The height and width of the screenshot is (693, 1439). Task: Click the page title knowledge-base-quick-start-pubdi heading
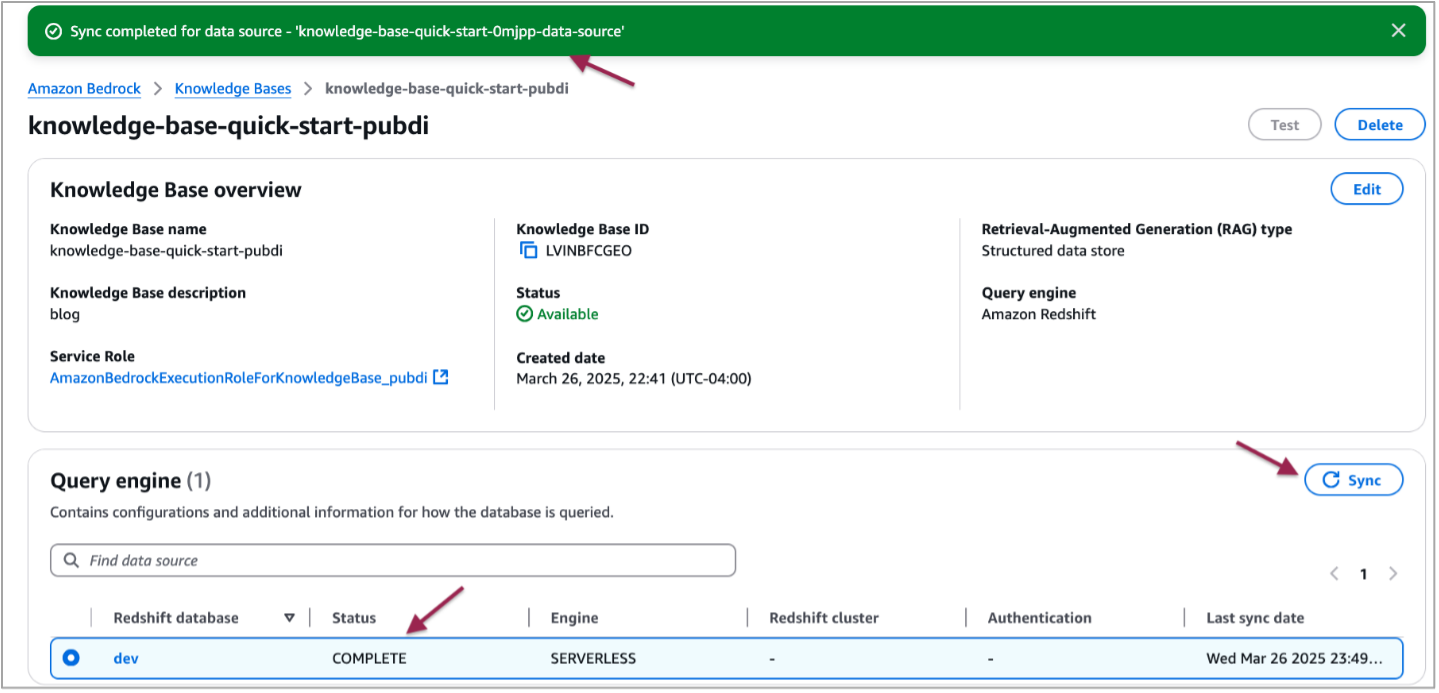point(228,125)
